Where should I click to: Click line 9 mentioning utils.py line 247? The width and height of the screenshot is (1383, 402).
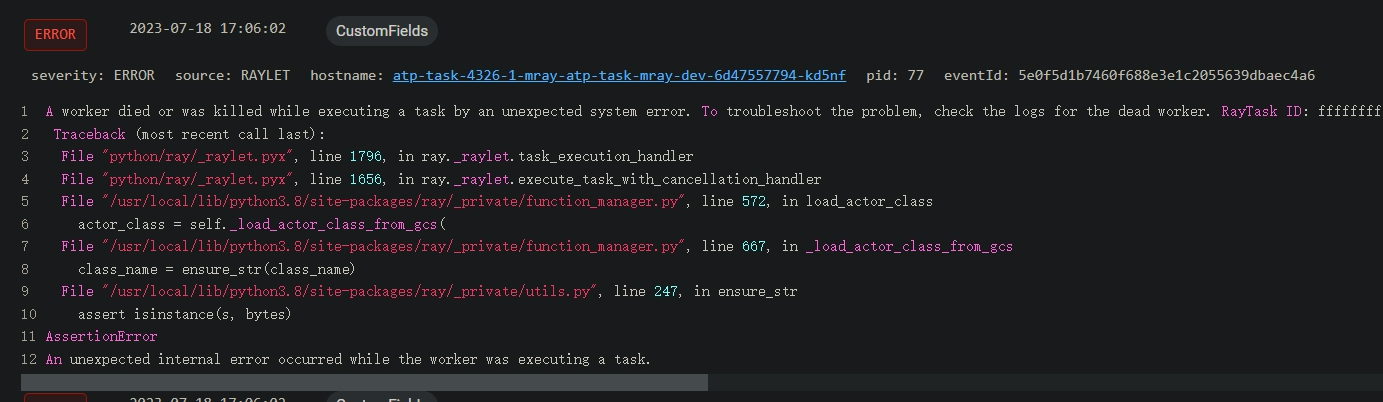[429, 291]
